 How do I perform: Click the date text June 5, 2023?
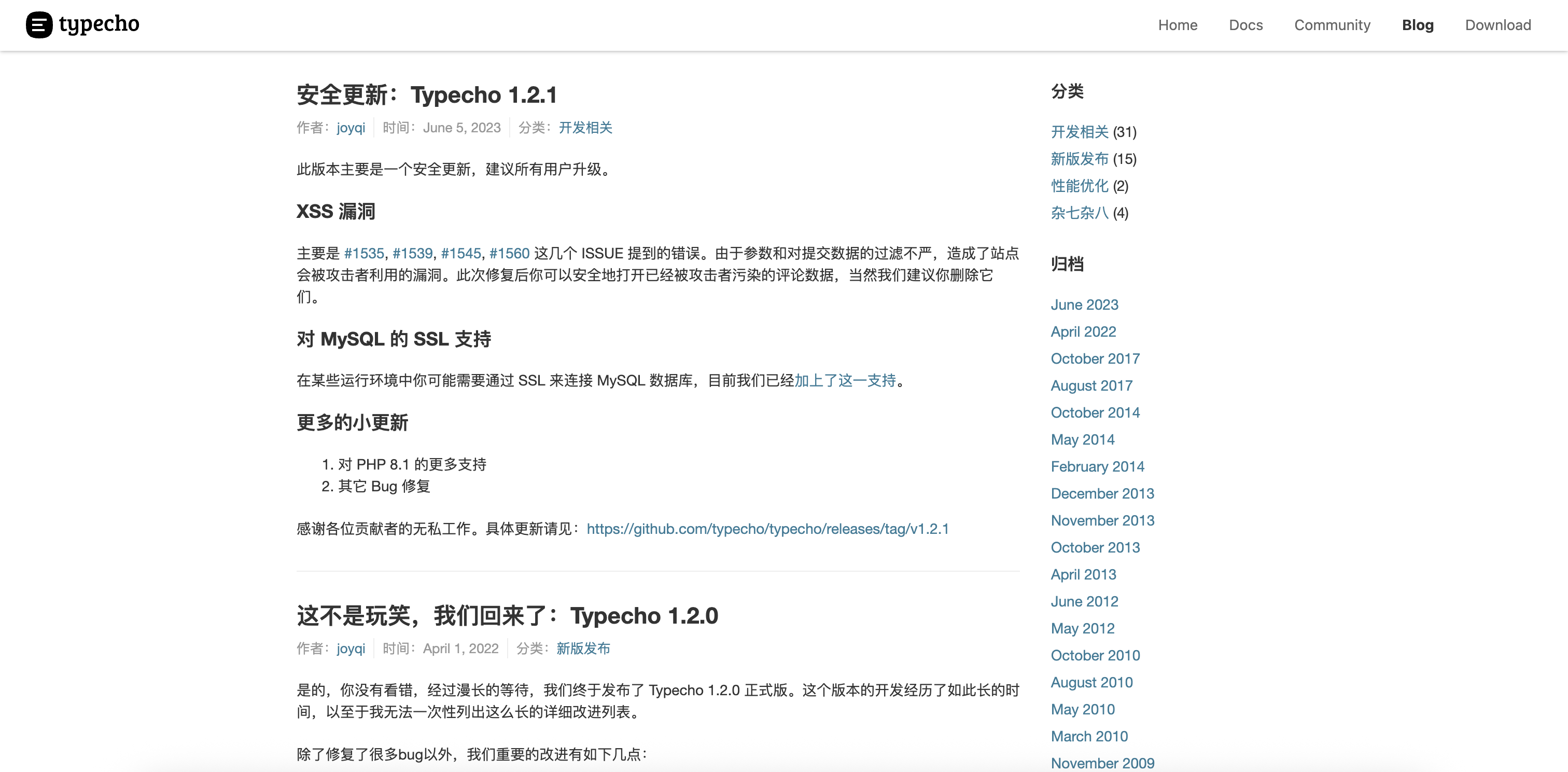tap(462, 127)
